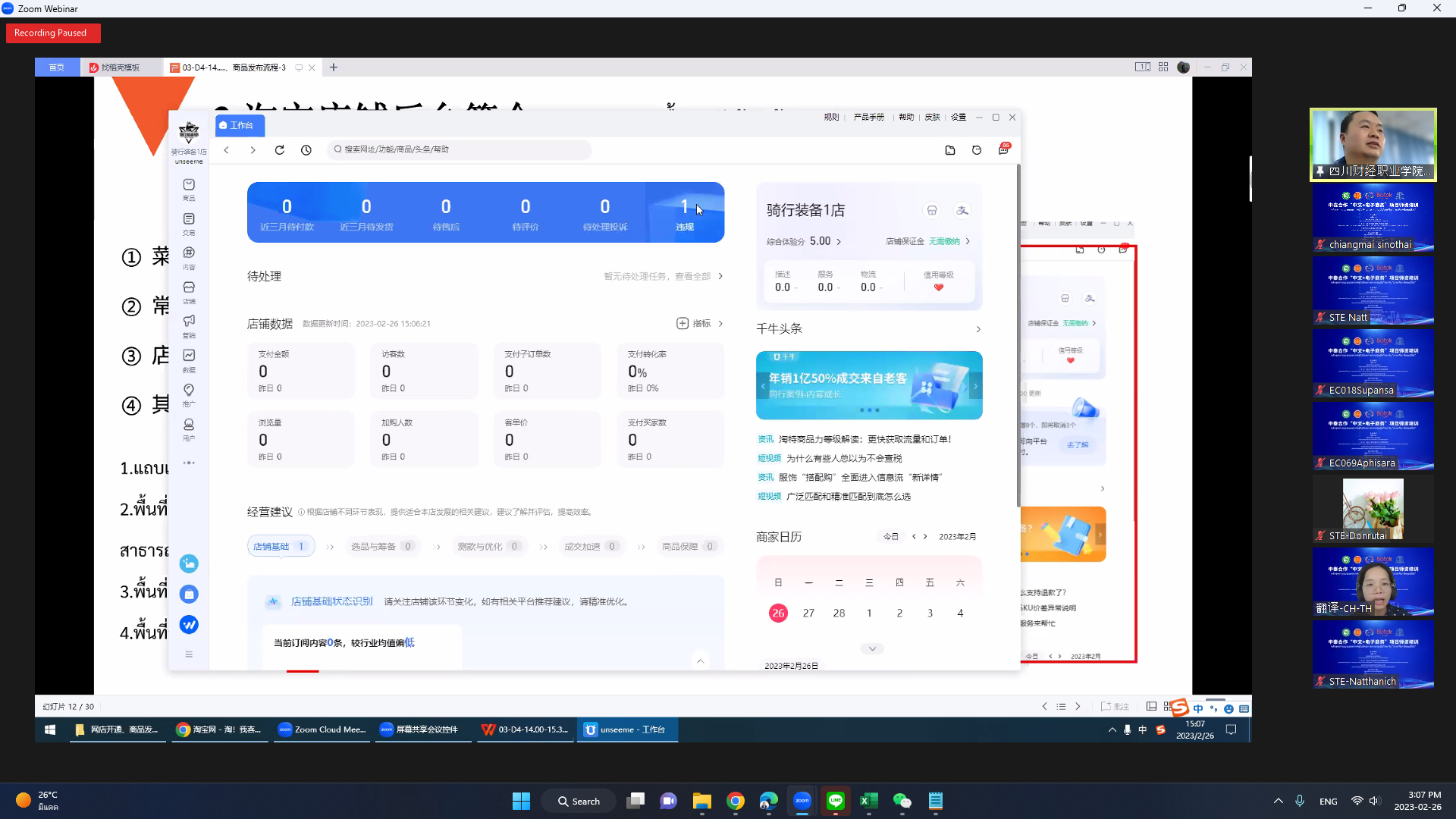Expand 店铺保证金 chevron
Image resolution: width=1456 pixels, height=819 pixels.
[x=968, y=241]
